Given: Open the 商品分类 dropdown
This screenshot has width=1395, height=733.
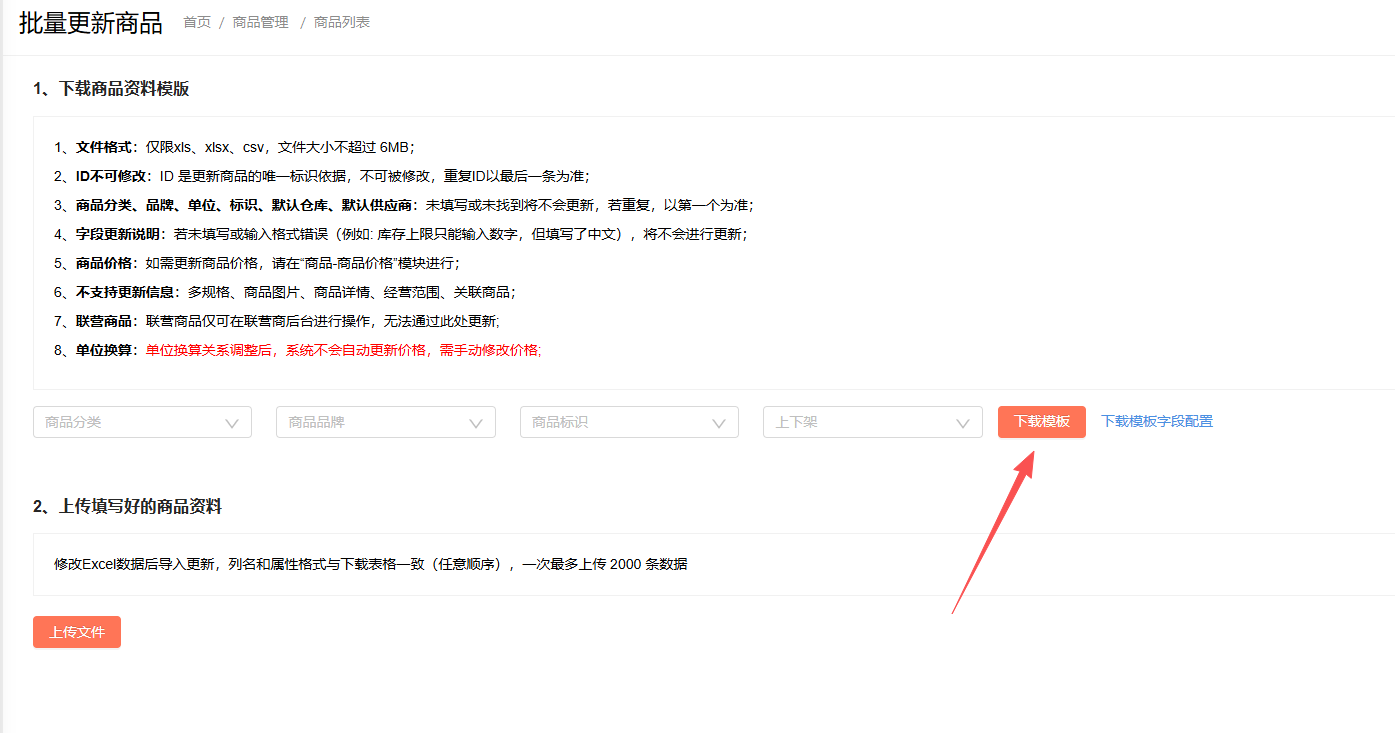Looking at the screenshot, I should [x=142, y=422].
